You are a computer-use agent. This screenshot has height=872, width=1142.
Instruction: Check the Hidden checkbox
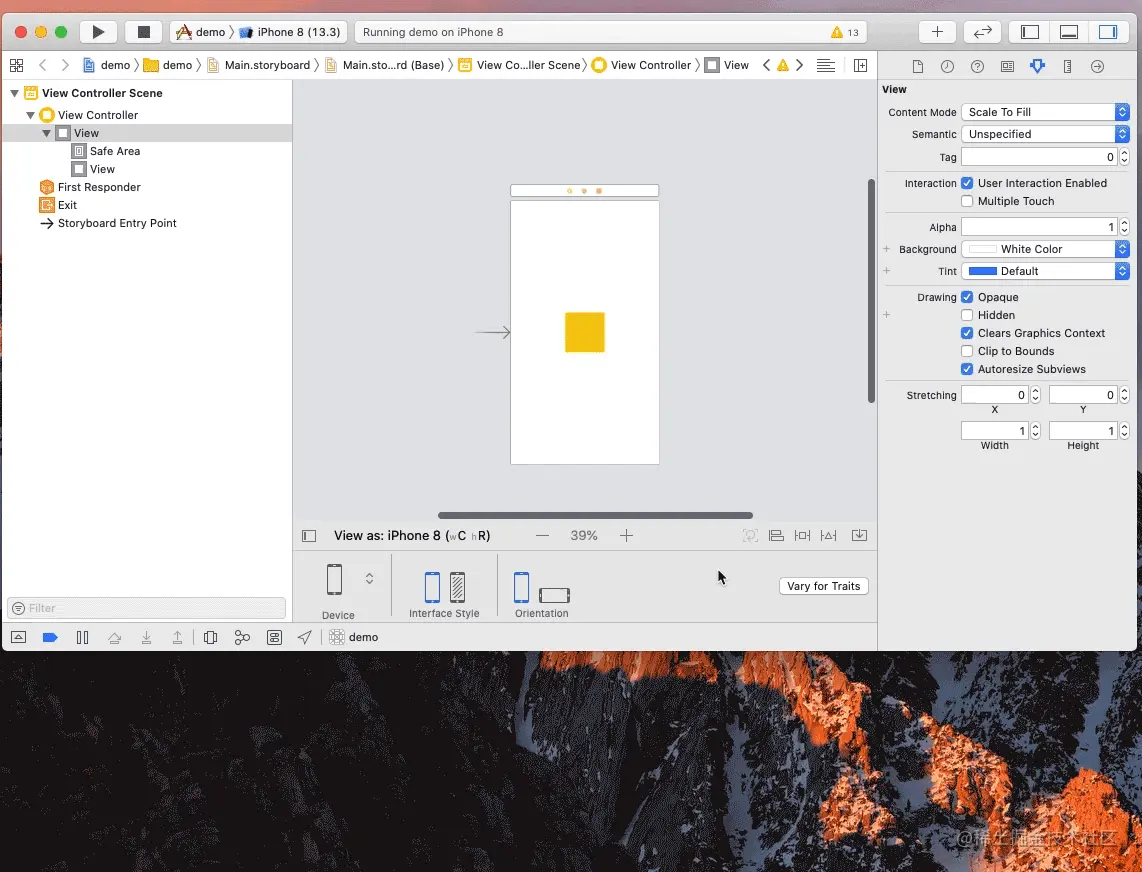(967, 315)
